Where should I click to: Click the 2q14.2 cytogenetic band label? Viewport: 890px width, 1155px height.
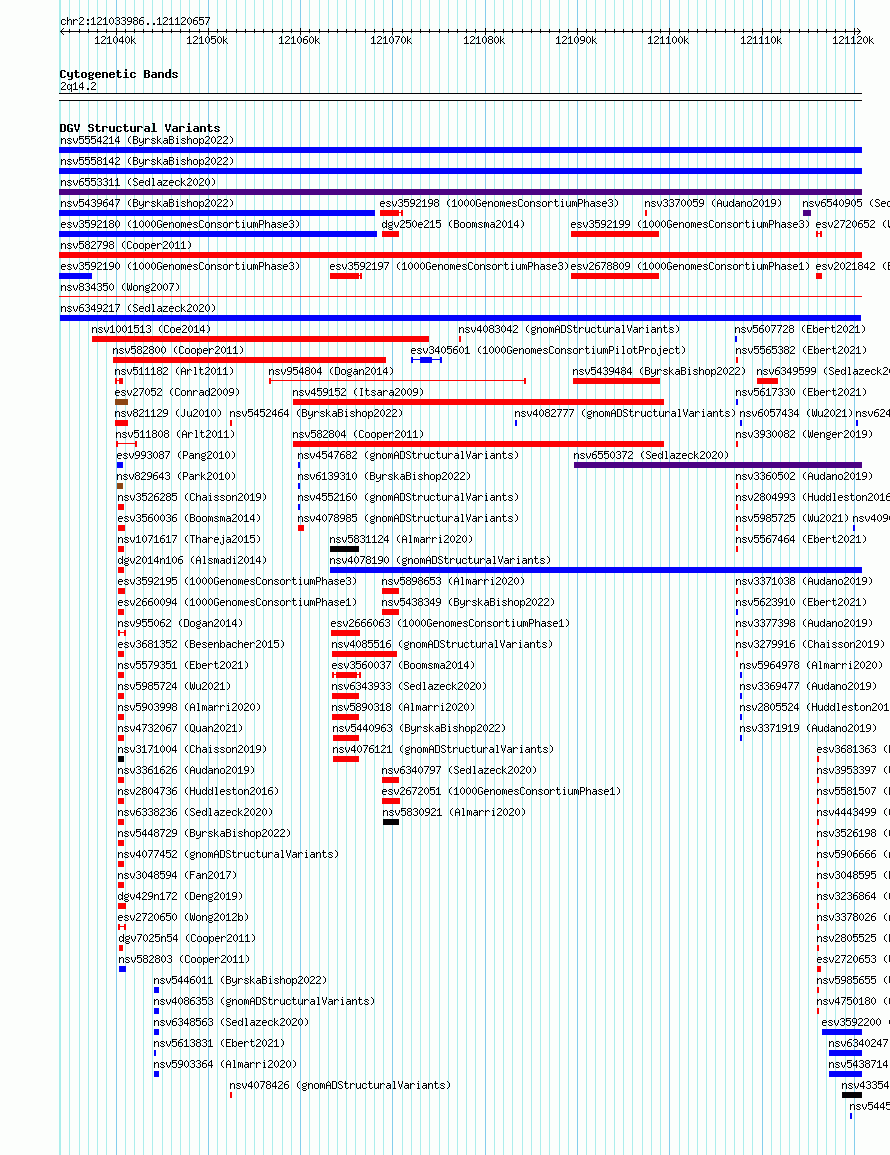click(78, 86)
